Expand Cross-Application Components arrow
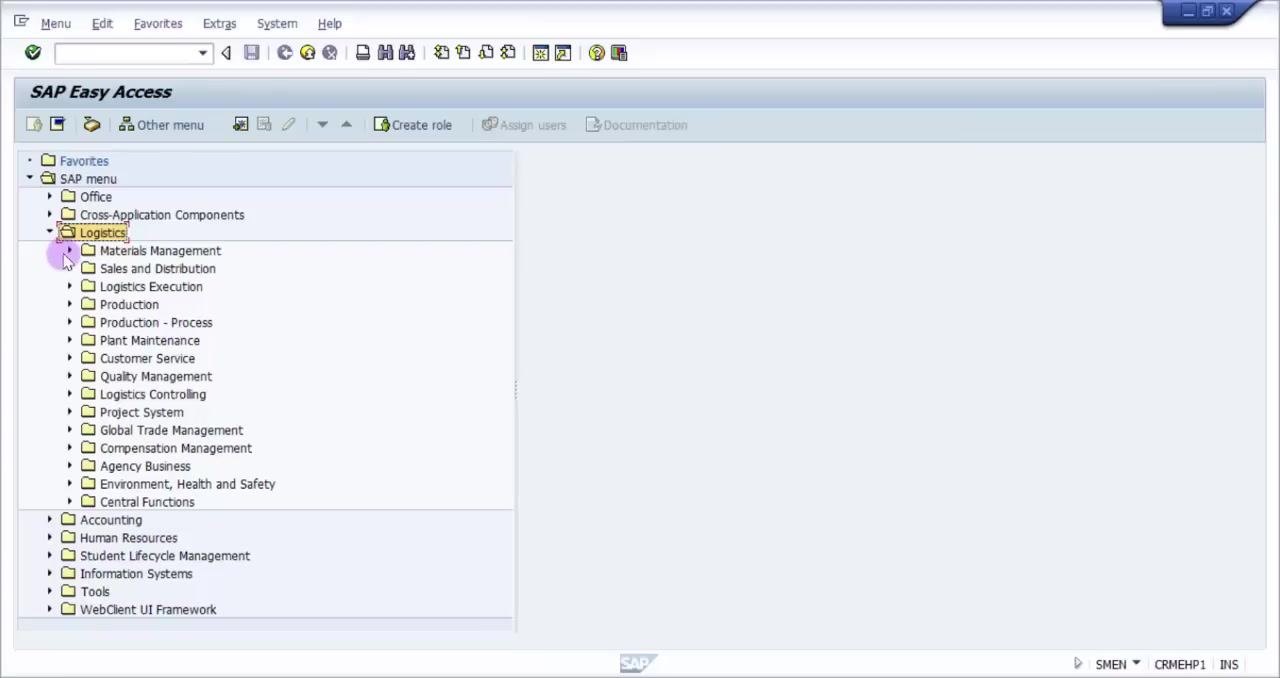Viewport: 1280px width, 678px height. [50, 214]
